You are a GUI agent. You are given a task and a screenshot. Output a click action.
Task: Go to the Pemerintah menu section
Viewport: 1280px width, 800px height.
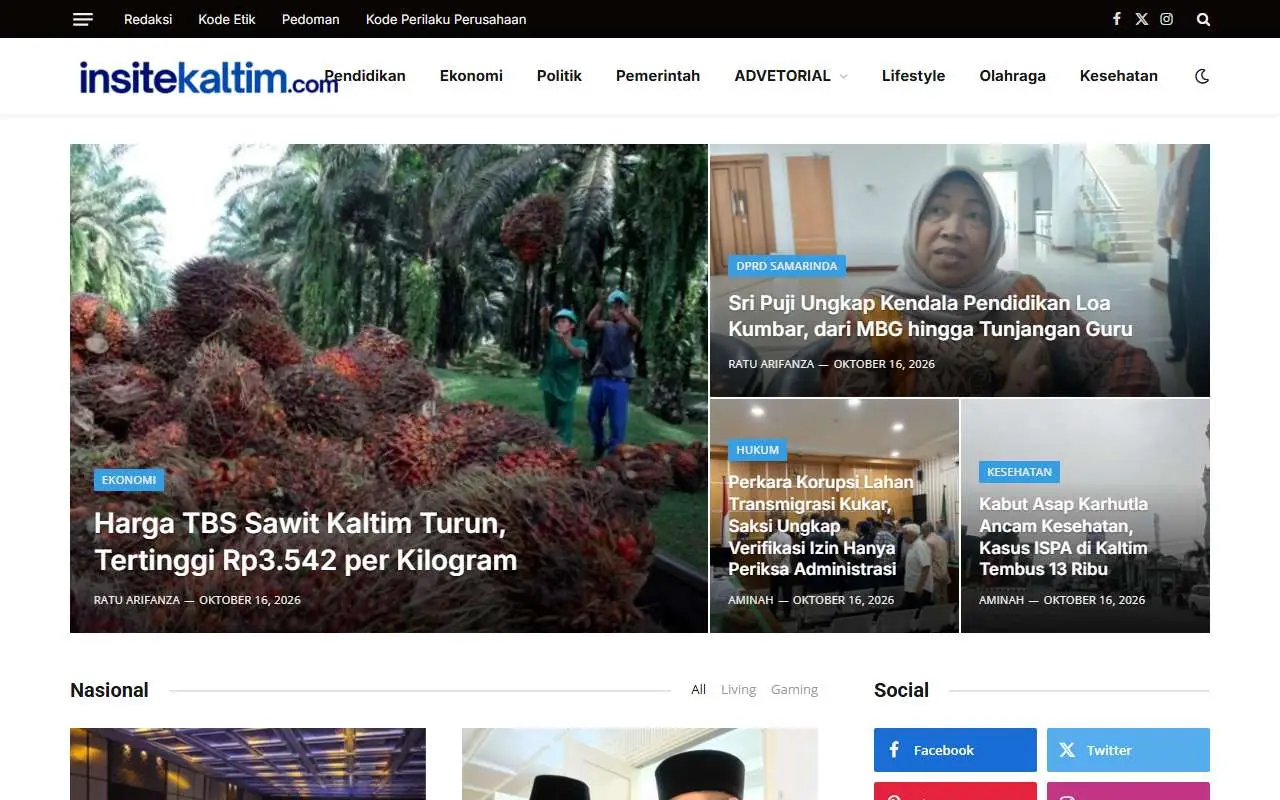[658, 76]
